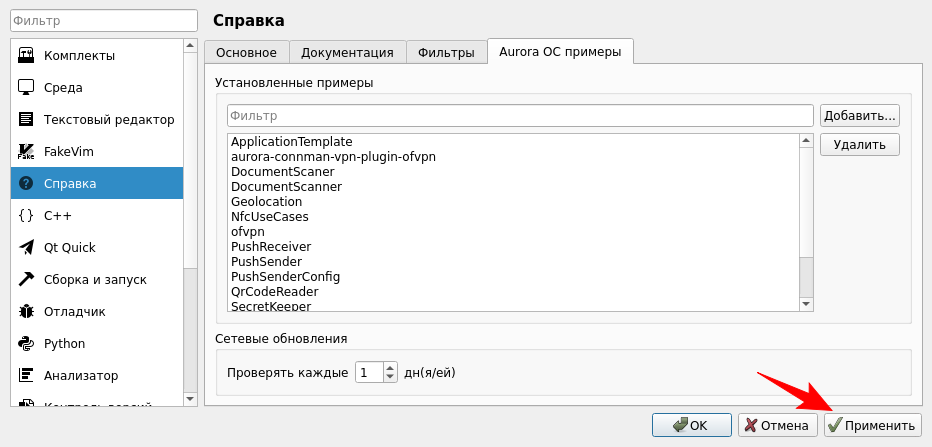
Task: Open Сборка и запуск hammer icon
Action: pos(27,279)
